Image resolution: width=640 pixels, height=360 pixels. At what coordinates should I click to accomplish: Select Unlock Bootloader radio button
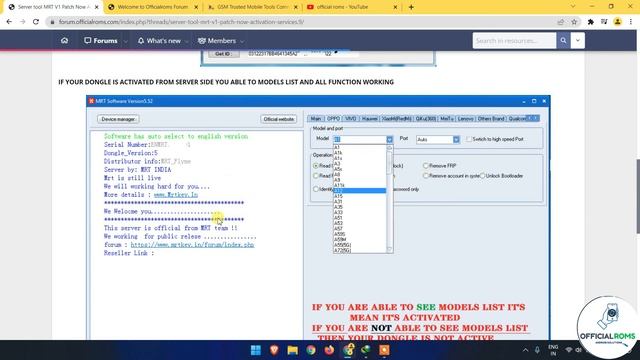[482, 176]
